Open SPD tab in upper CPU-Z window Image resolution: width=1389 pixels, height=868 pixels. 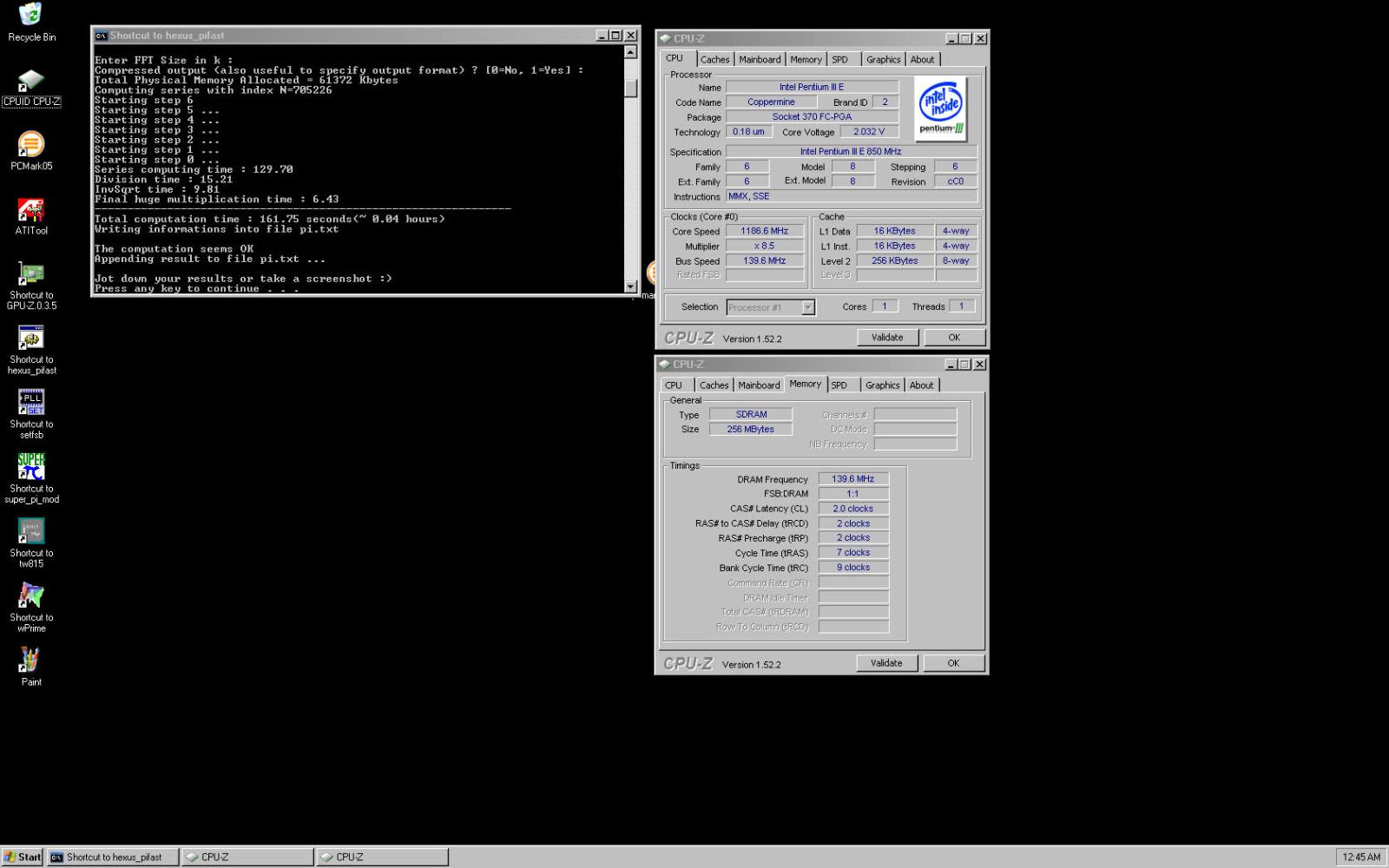(839, 60)
